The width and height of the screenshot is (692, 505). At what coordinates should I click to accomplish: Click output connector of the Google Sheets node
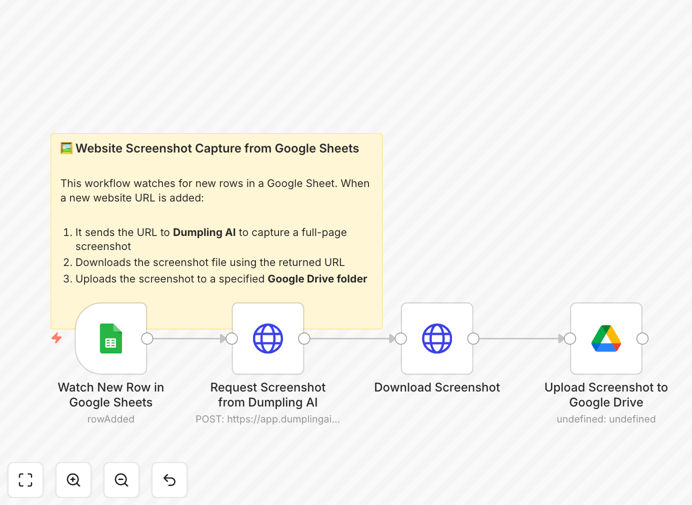pos(147,339)
